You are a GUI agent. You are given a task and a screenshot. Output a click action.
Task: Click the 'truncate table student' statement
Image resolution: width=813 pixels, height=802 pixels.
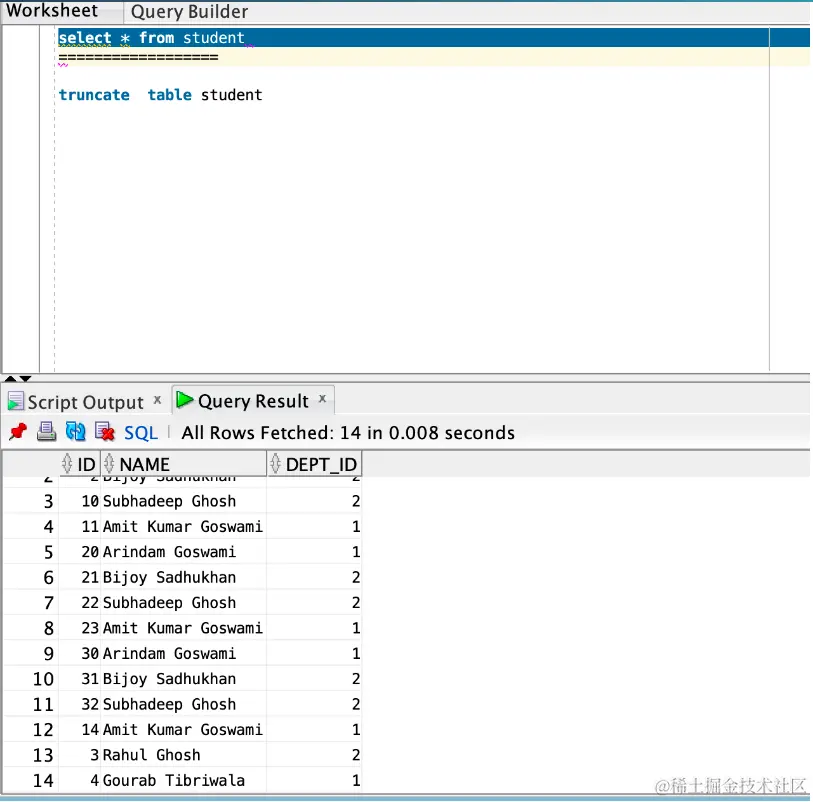[x=160, y=95]
